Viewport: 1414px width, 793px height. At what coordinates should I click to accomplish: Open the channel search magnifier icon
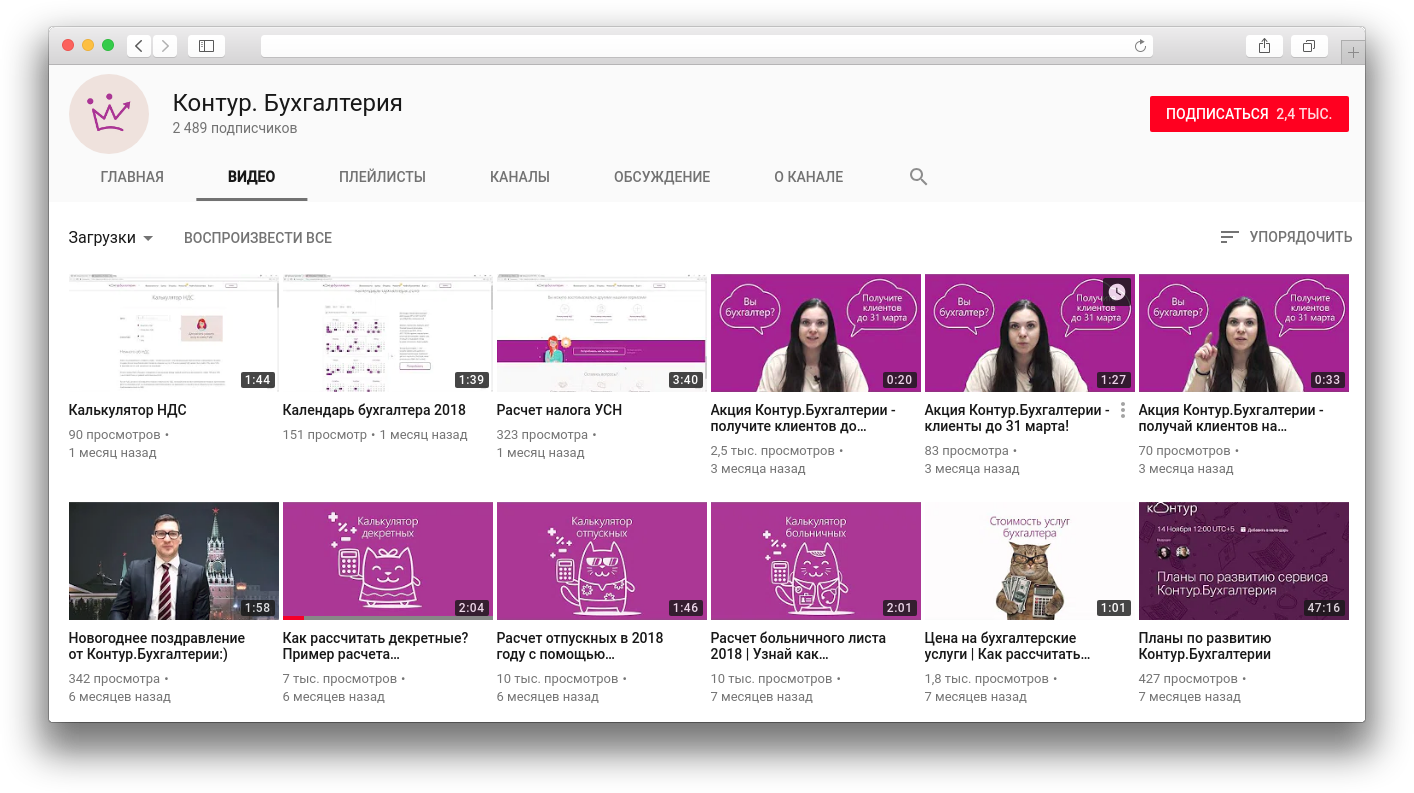tap(918, 177)
